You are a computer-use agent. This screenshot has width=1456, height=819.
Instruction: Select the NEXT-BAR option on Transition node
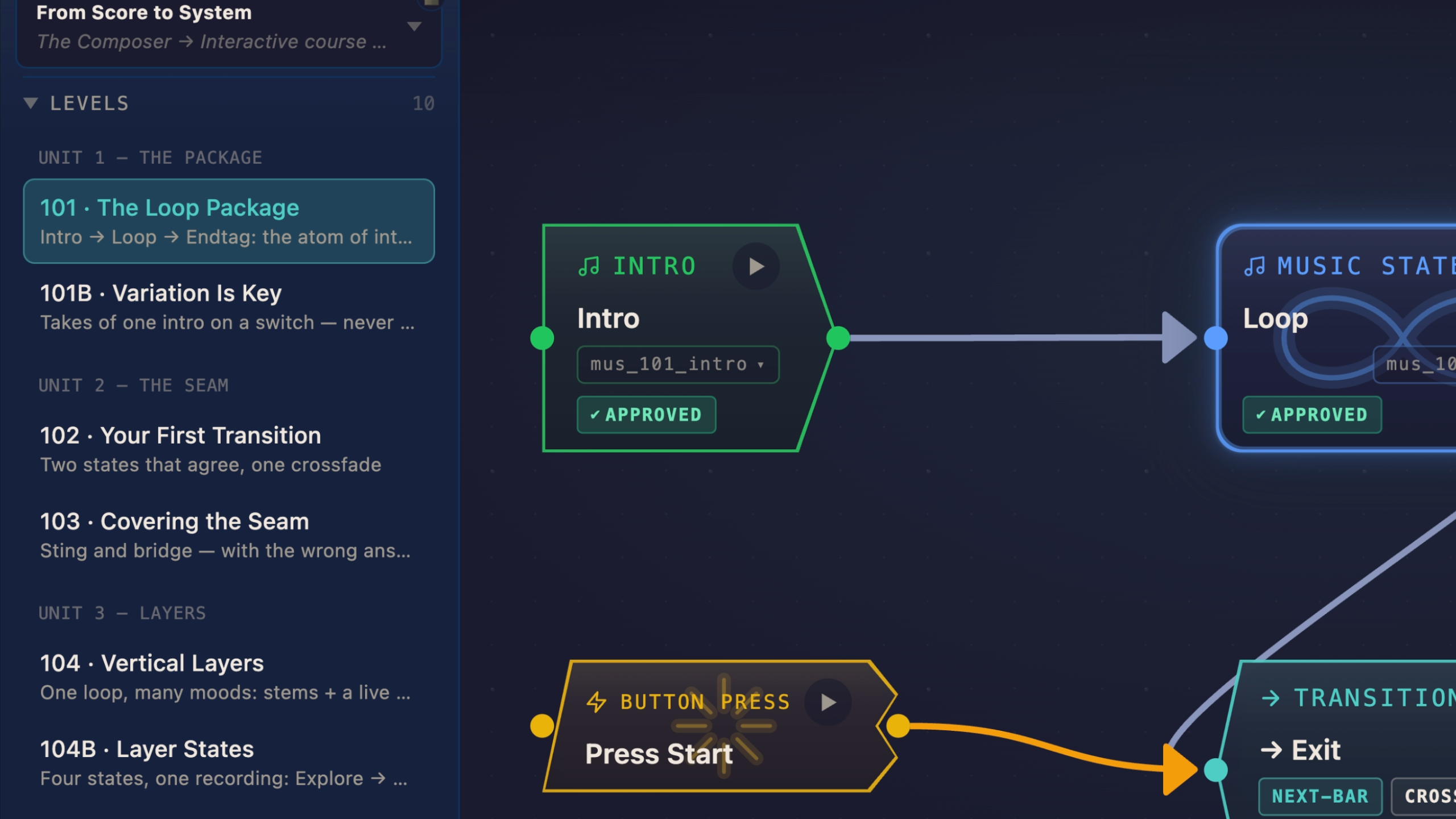coord(1320,796)
